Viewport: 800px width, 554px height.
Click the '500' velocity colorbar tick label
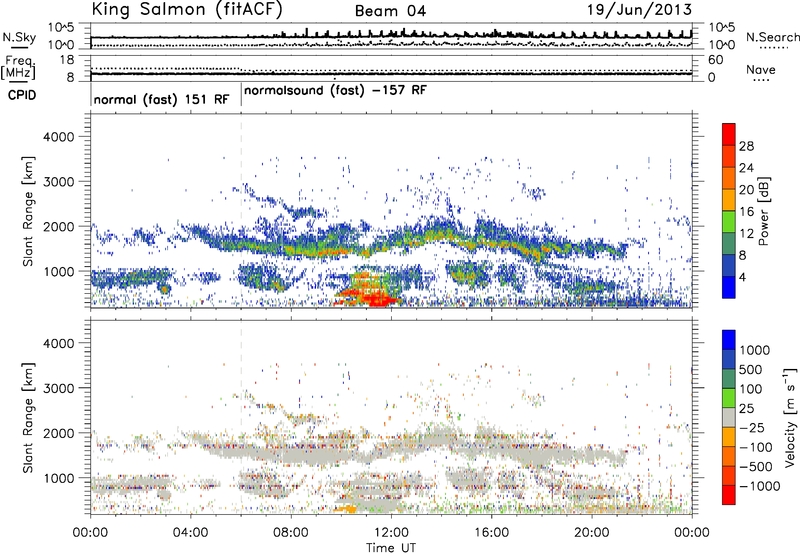pyautogui.click(x=751, y=369)
